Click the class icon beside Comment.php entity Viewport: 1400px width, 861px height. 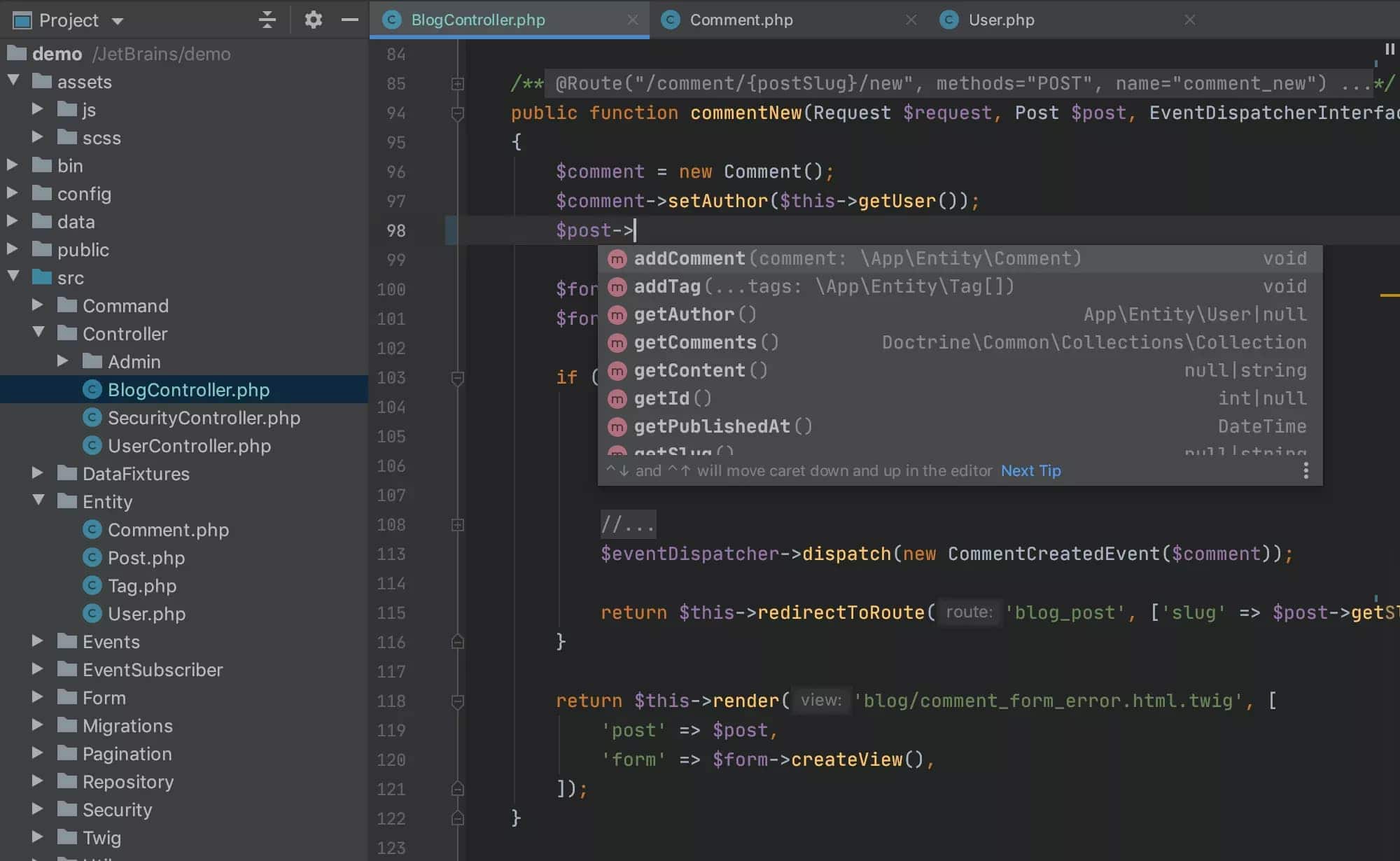tap(93, 529)
